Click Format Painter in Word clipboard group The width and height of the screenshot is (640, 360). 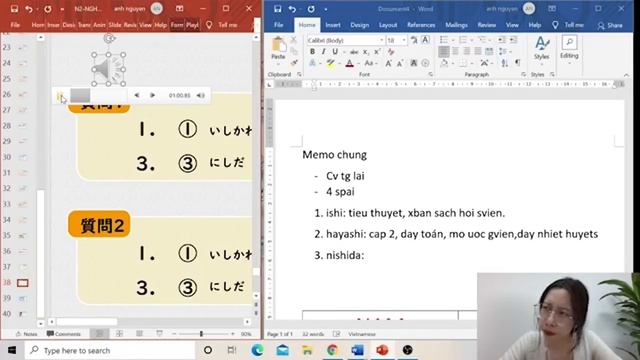click(294, 63)
